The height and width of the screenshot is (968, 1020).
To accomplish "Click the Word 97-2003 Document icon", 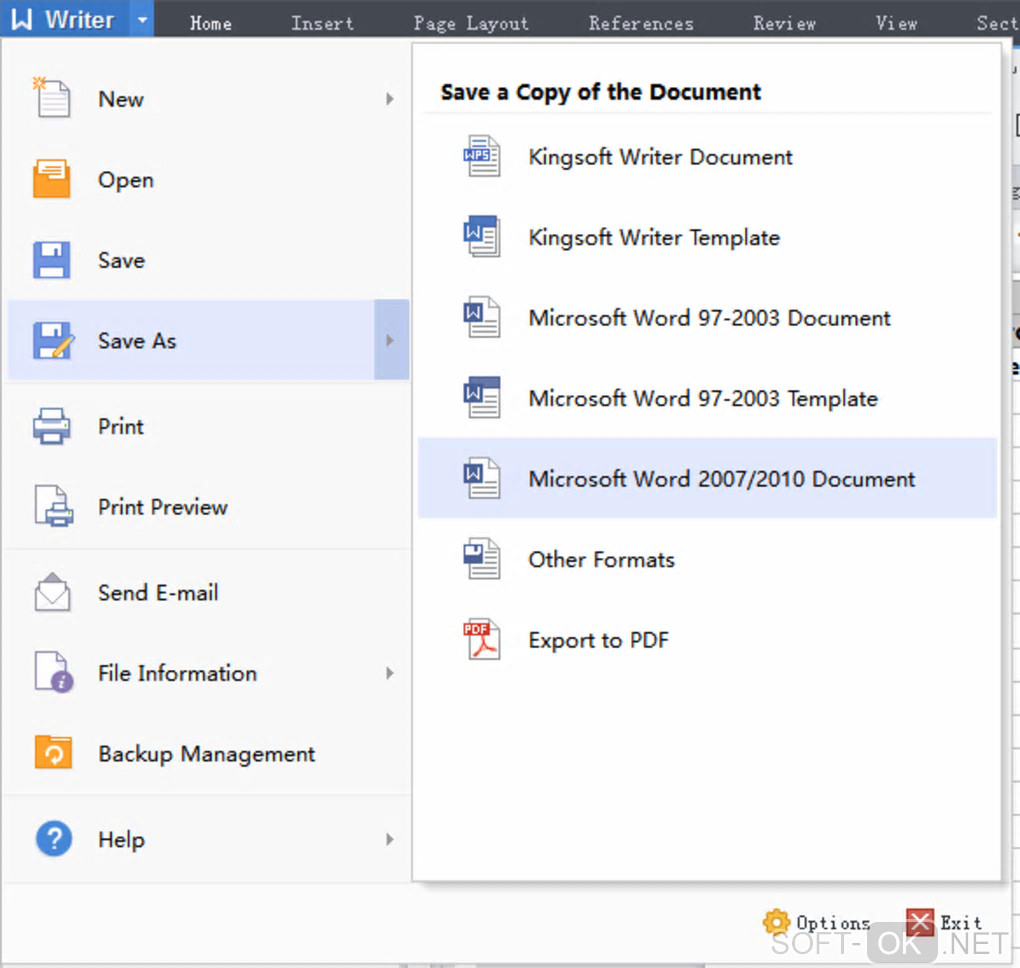I will pos(481,317).
